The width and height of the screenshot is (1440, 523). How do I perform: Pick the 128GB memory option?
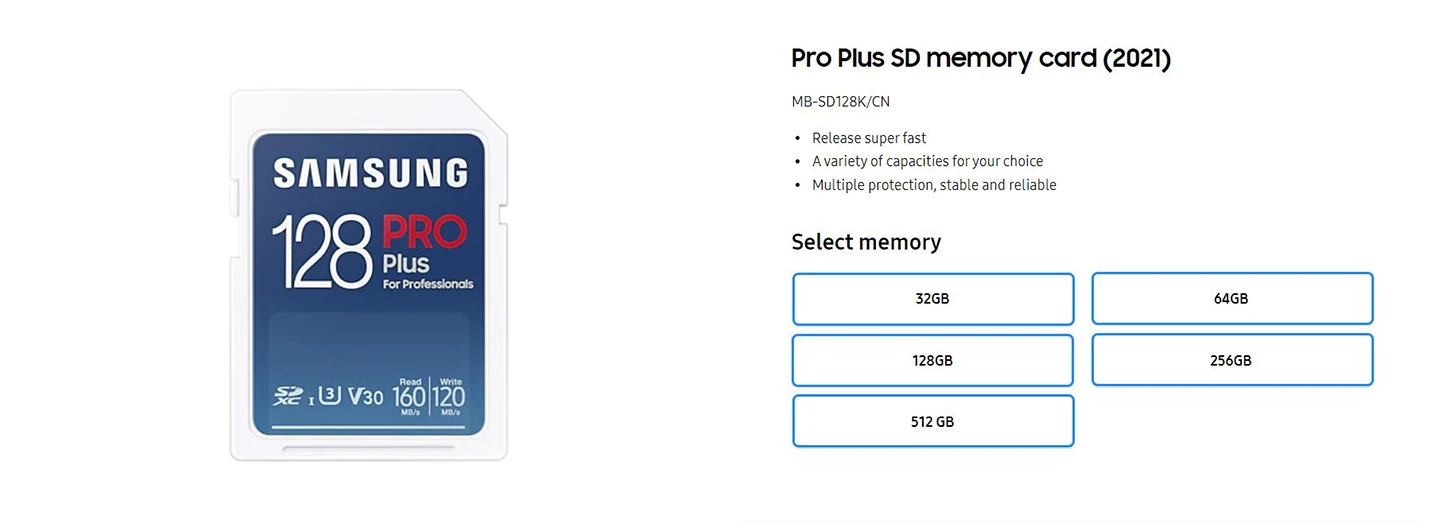click(932, 360)
